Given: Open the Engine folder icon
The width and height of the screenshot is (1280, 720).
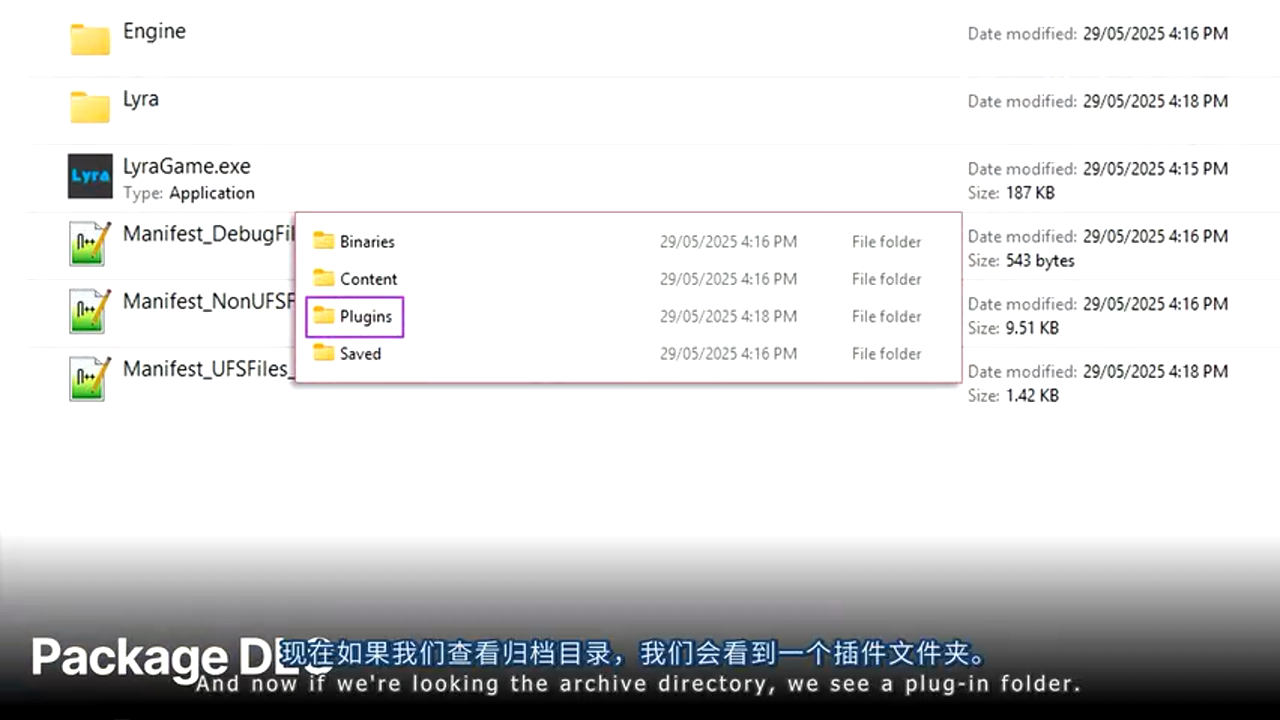Looking at the screenshot, I should tap(90, 39).
